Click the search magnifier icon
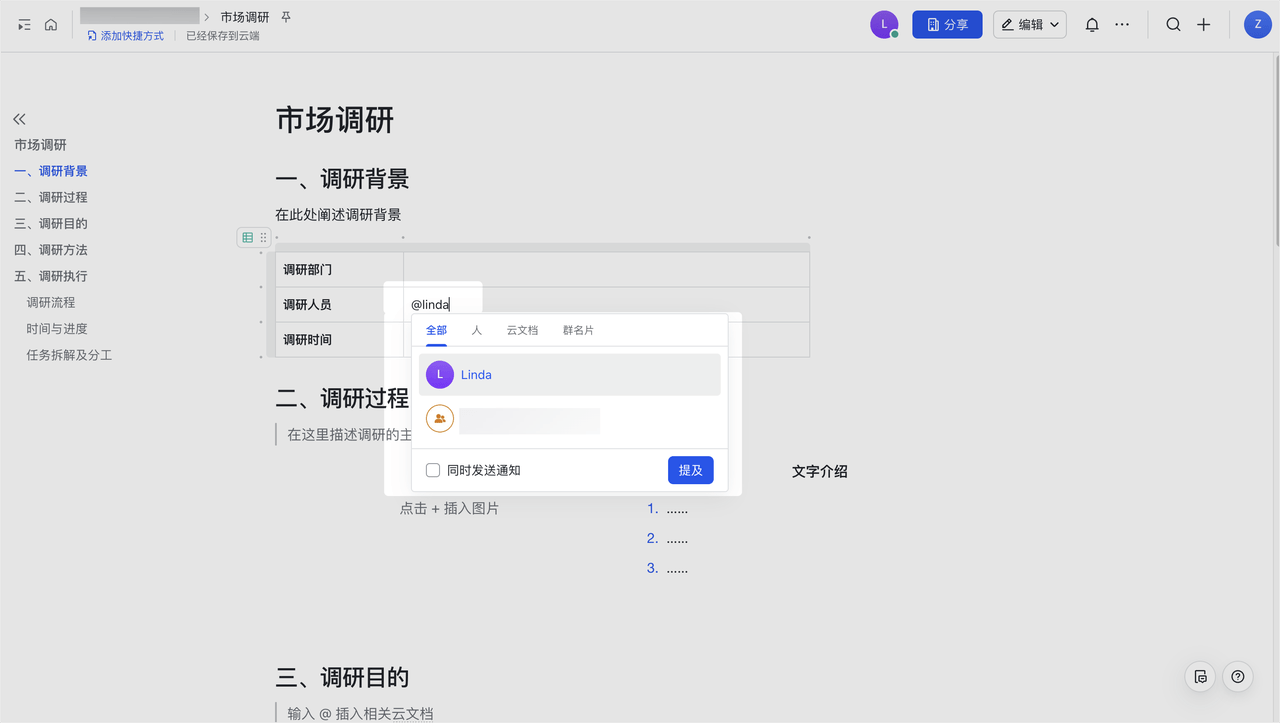Viewport: 1280px width, 723px height. coord(1173,25)
